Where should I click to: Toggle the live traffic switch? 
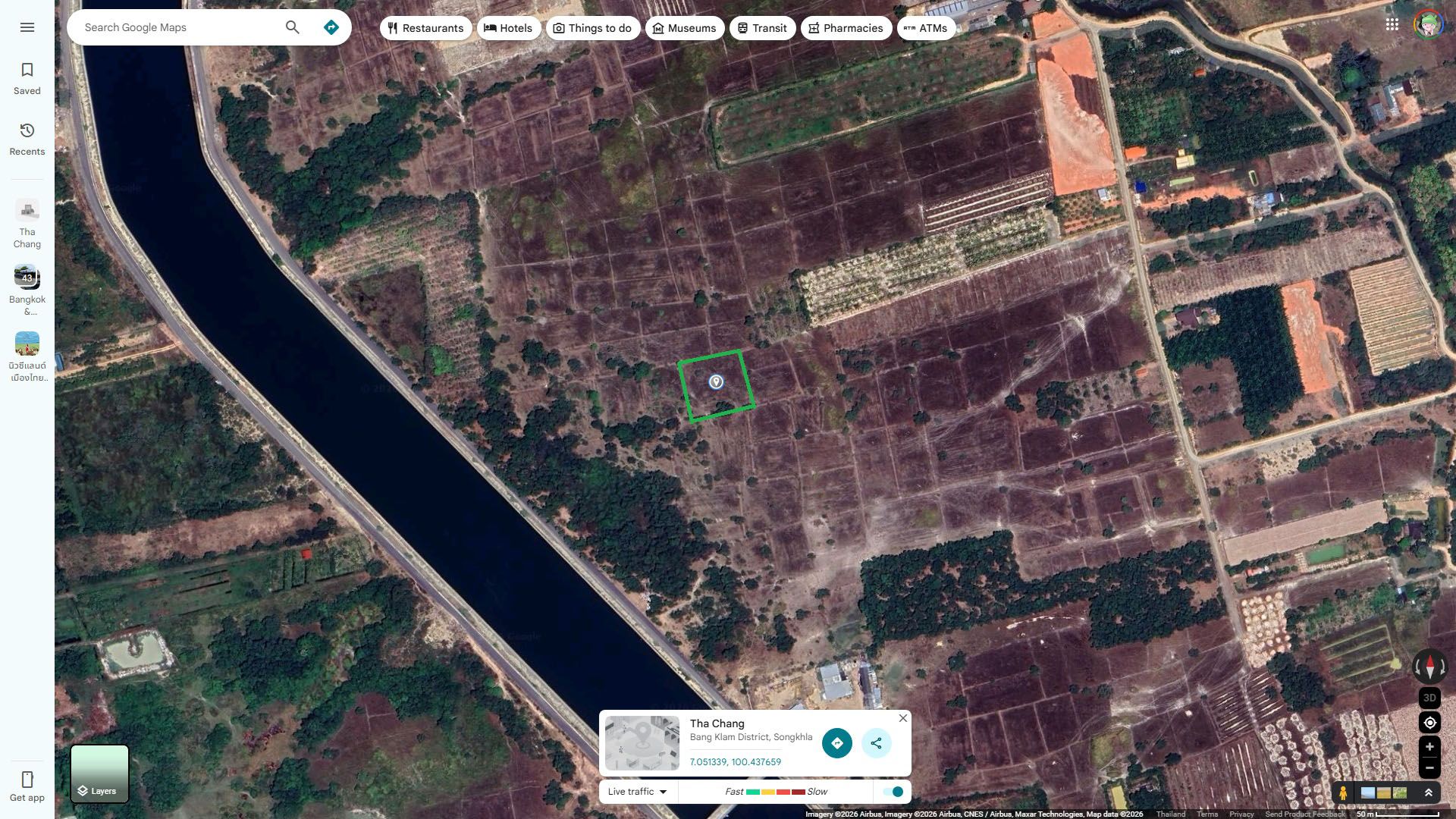click(x=893, y=792)
